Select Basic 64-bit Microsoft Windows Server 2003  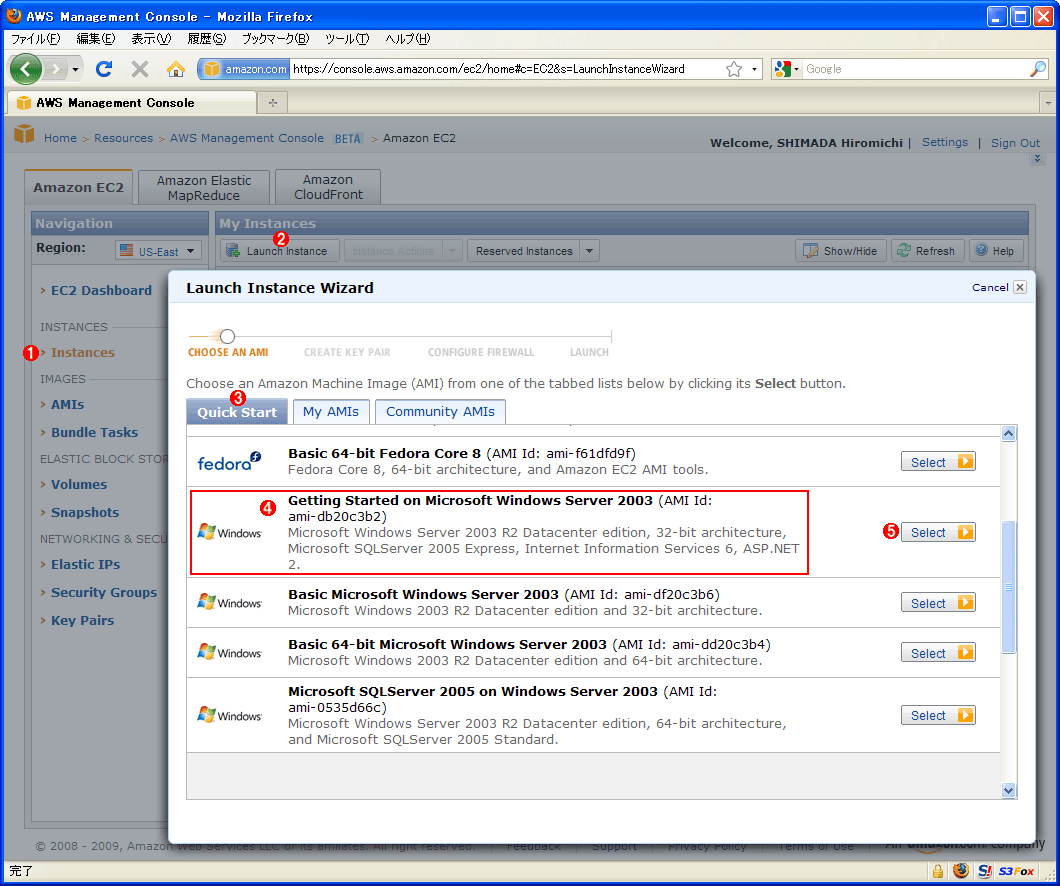[938, 653]
